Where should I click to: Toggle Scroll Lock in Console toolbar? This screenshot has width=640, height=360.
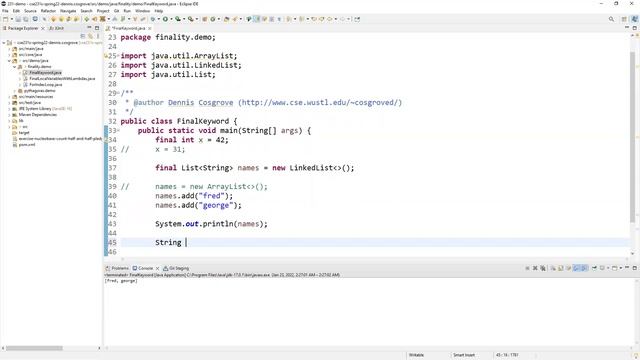[560, 268]
